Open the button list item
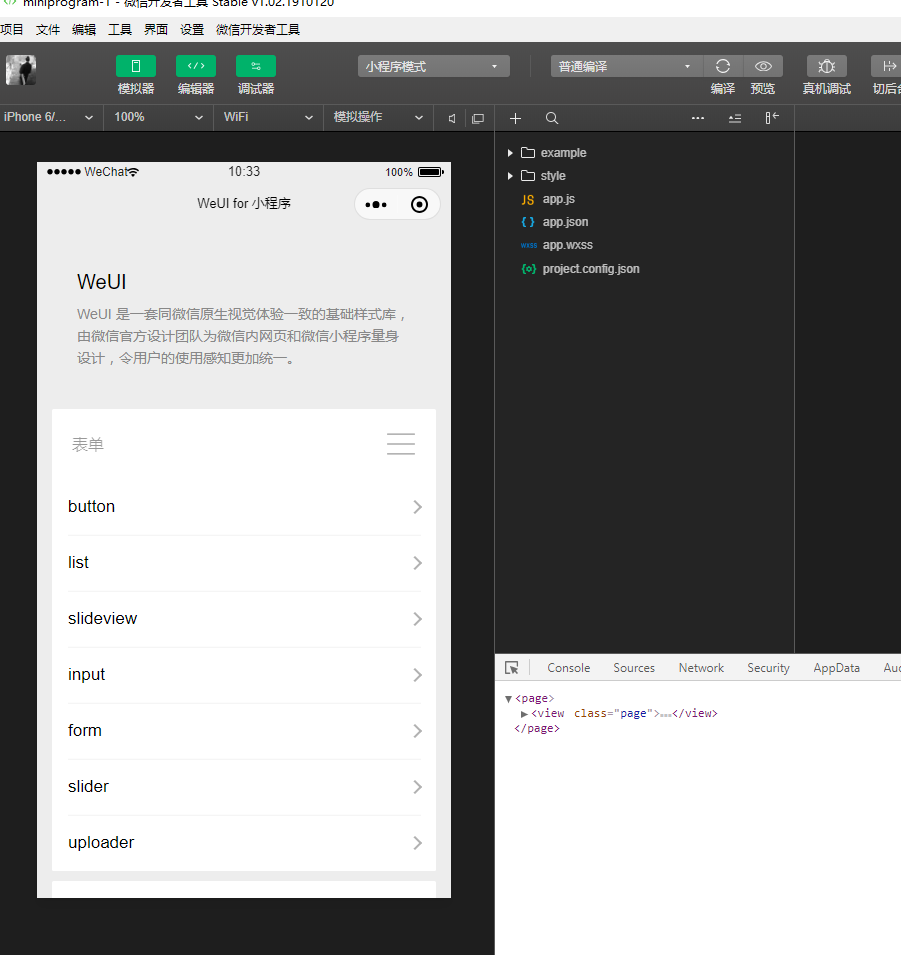This screenshot has height=955, width=901. coord(244,507)
